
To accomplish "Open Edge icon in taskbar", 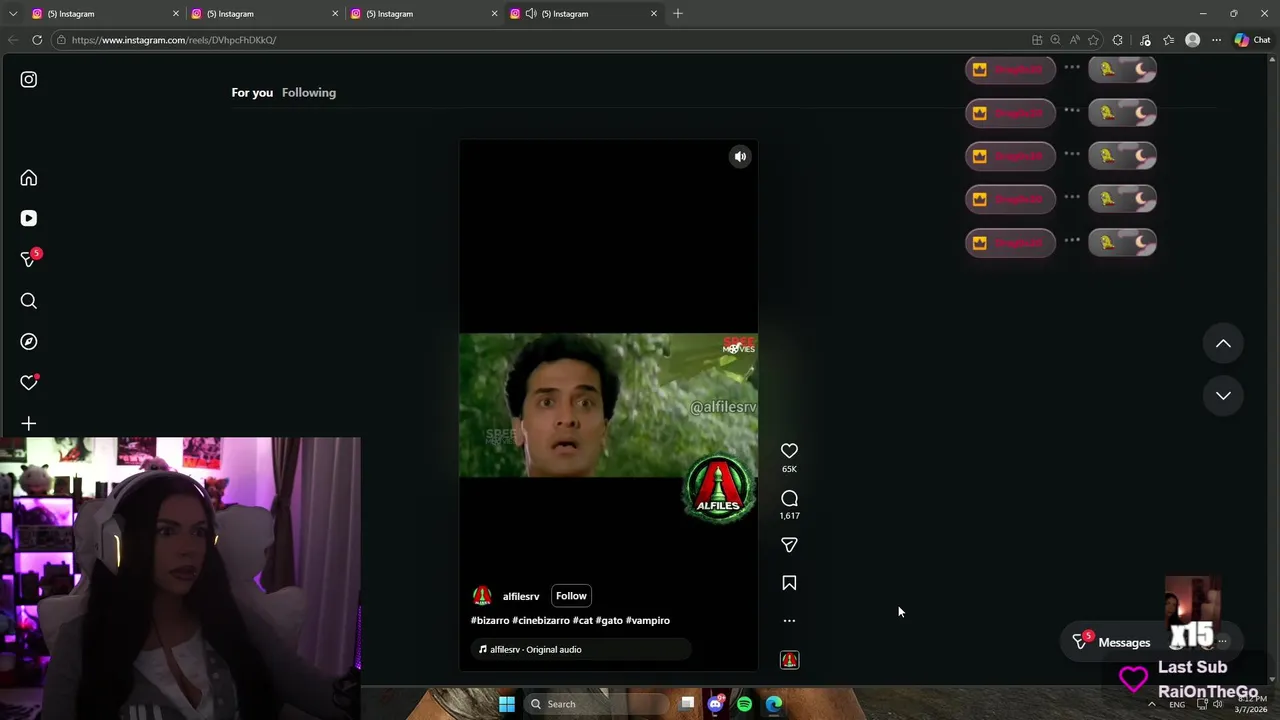I will [774, 704].
